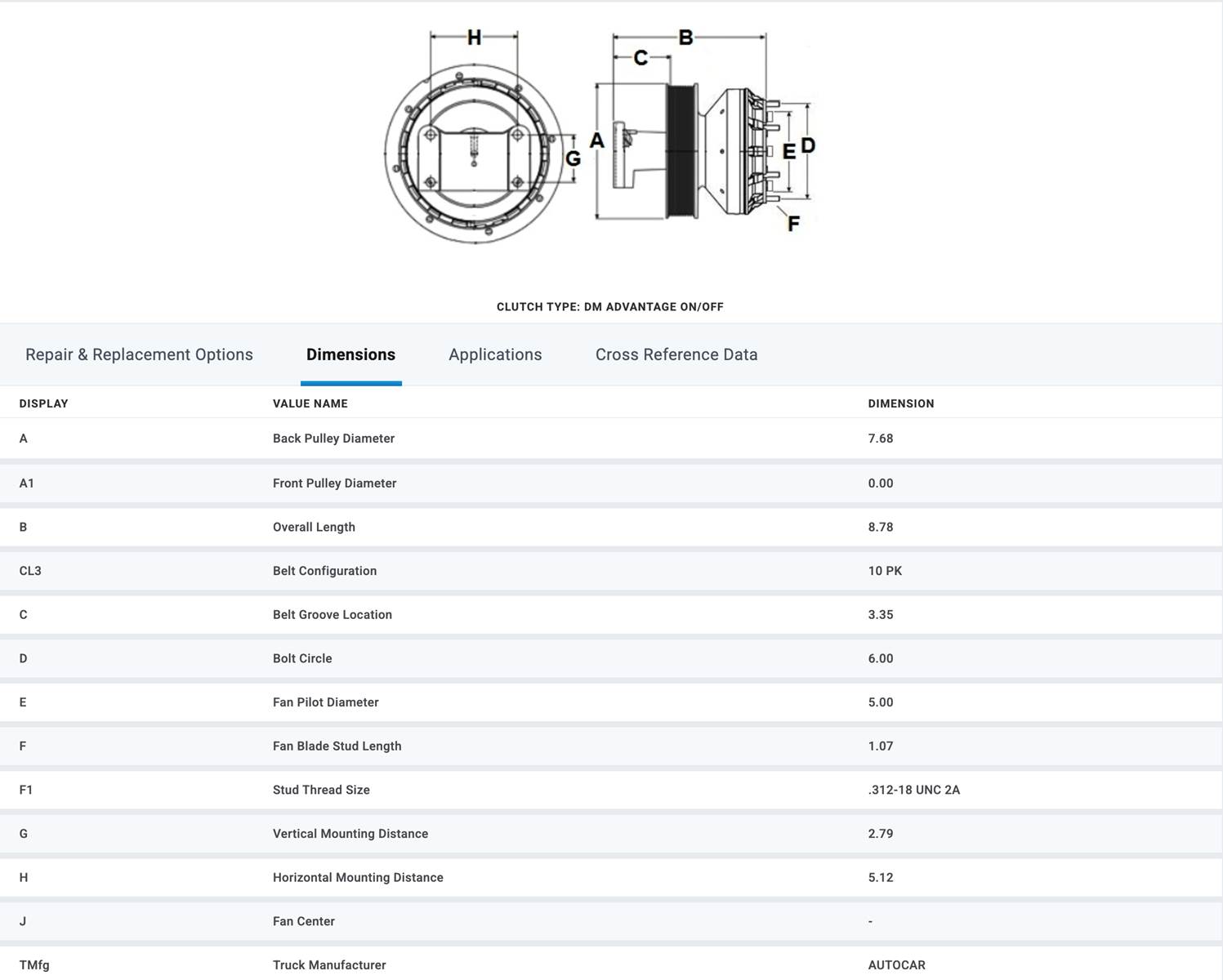Select the Overall Length label

314,528
